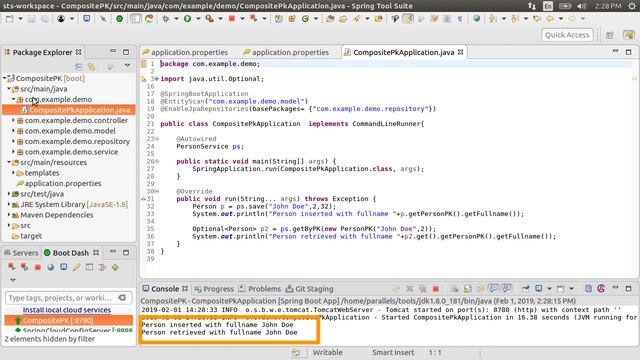
Task: Click the Relaunch icon next to the Stop button
Action: click(x=253, y=19)
